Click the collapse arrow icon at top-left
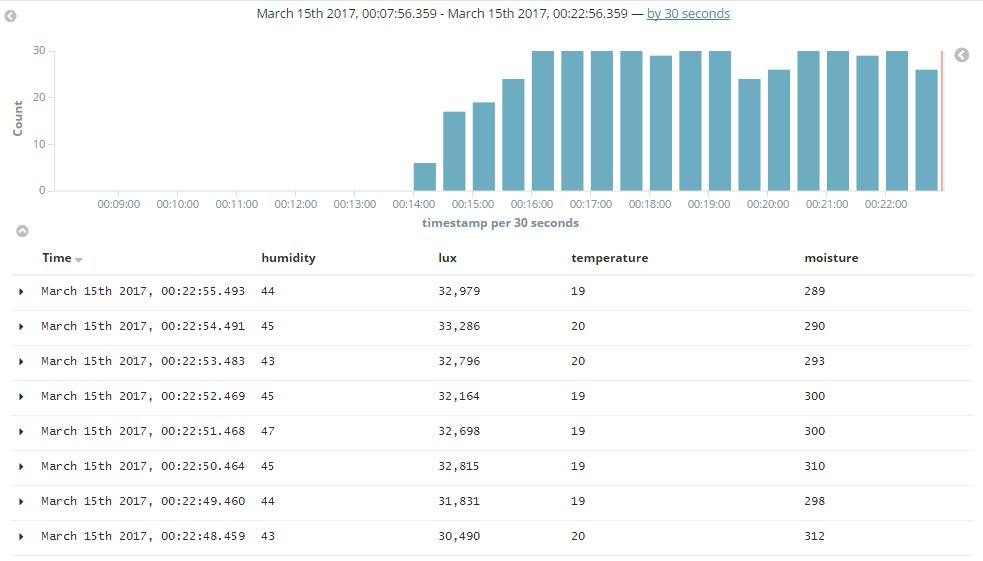The image size is (983, 561). 11,17
